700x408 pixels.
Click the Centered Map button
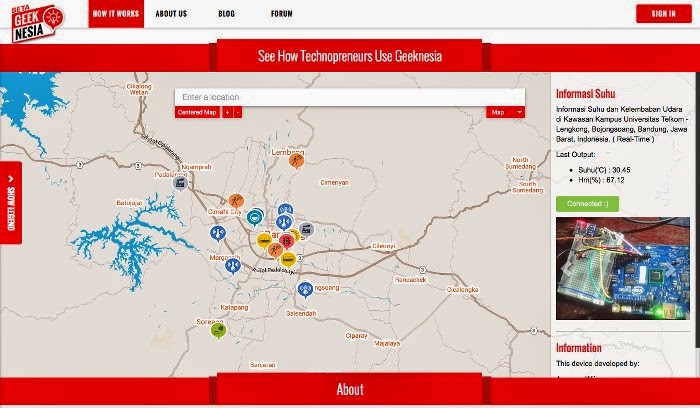click(x=197, y=112)
